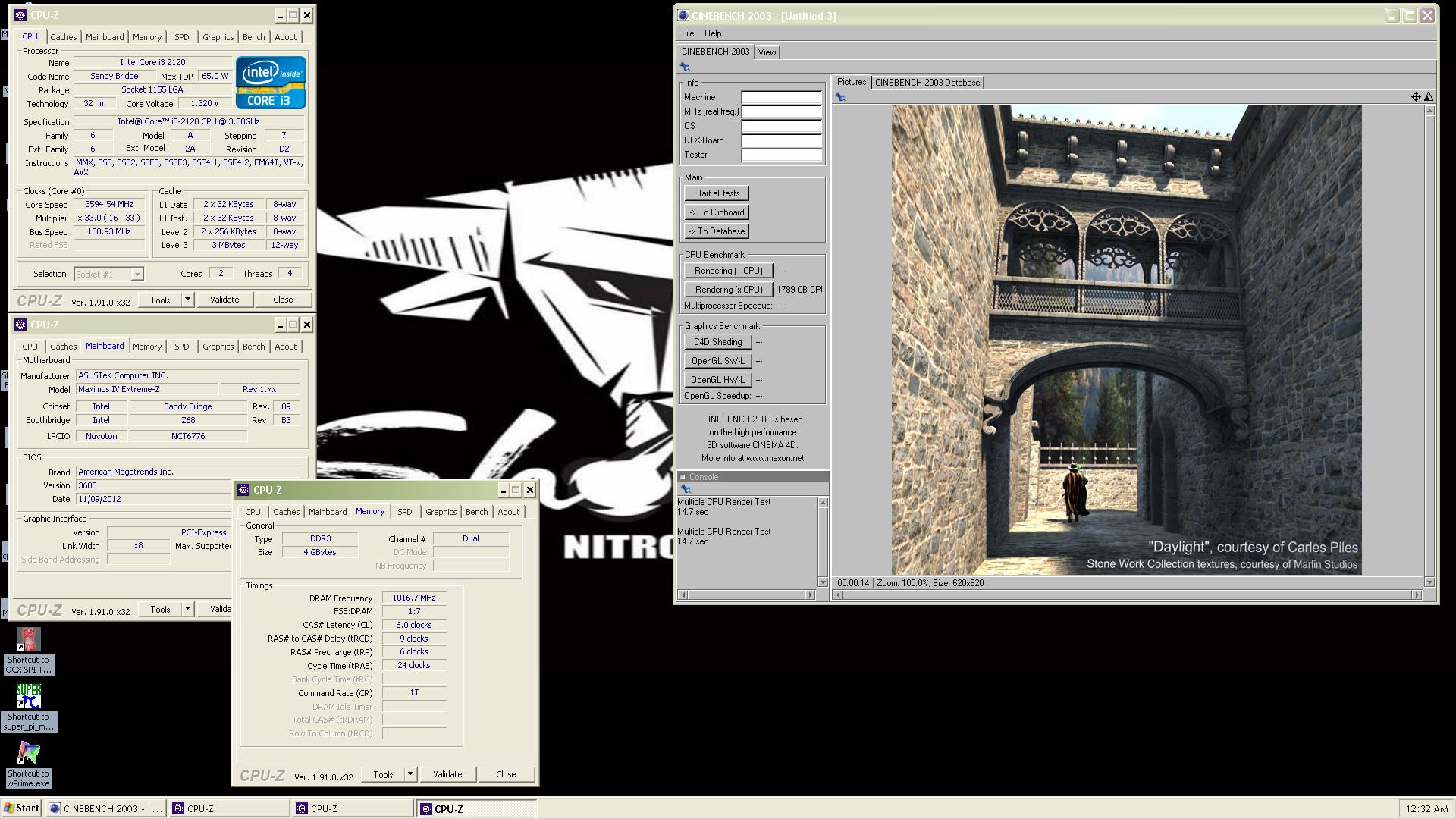Open the Tools dropdown arrow in CPU tab window
The image size is (1456, 819).
tap(187, 300)
